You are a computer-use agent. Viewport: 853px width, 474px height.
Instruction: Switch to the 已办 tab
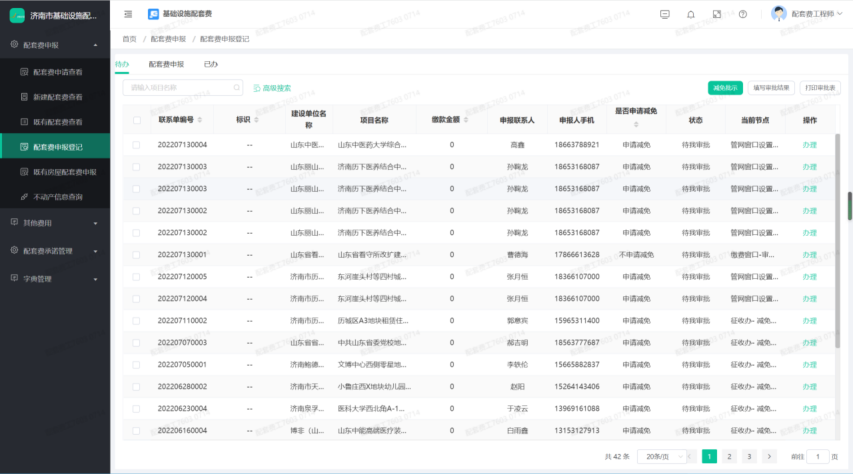211,64
